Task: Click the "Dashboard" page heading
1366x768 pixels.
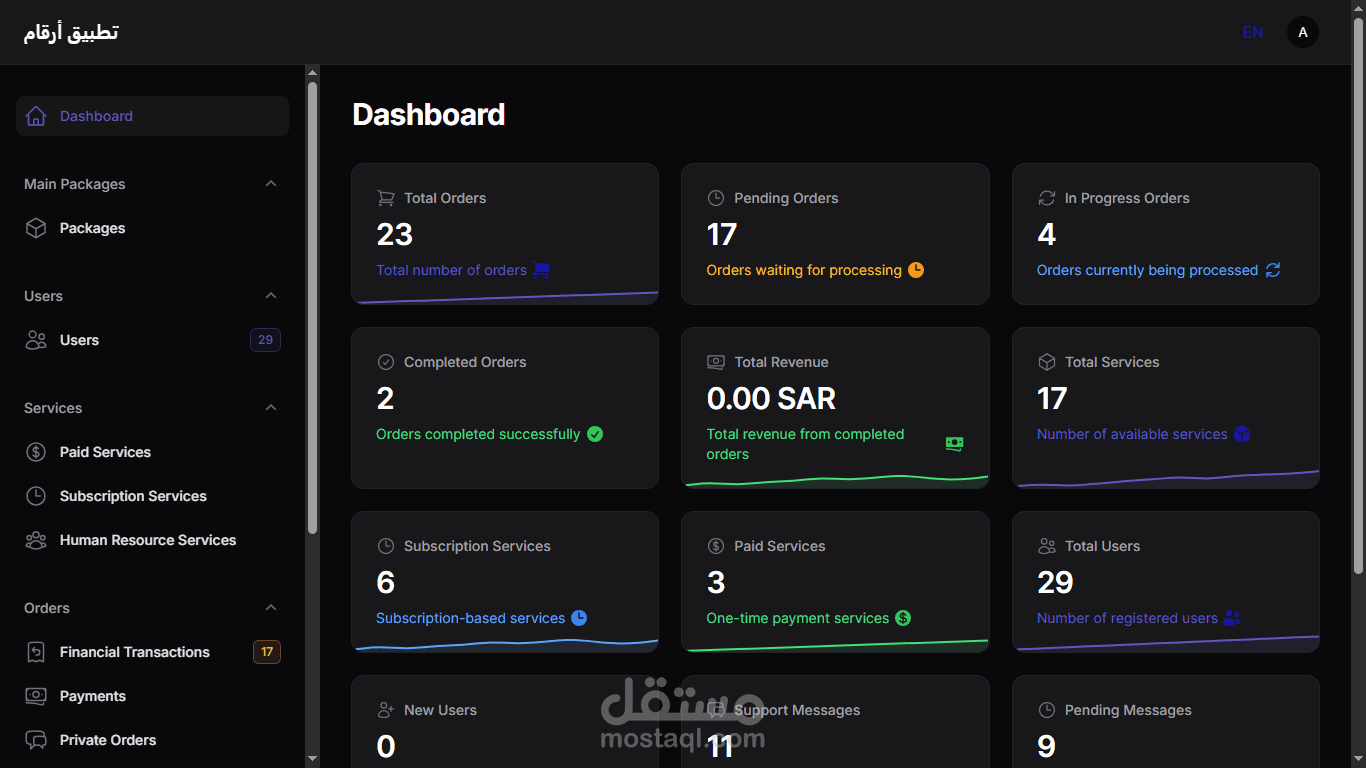Action: (x=429, y=114)
